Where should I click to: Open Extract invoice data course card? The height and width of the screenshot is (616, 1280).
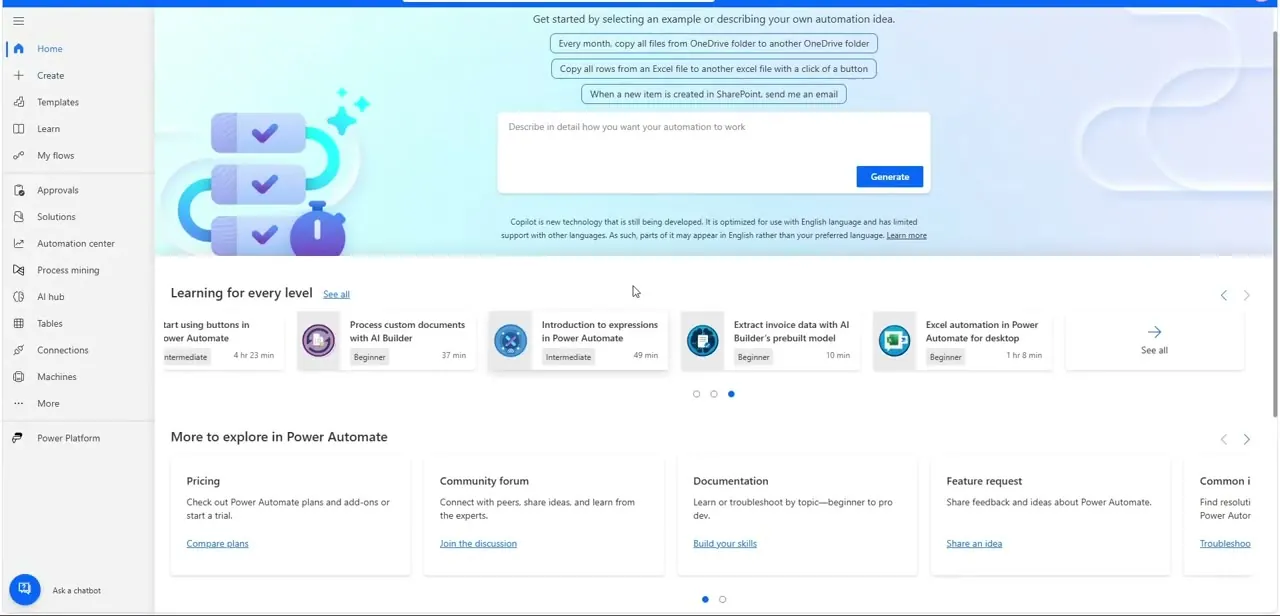[x=770, y=341]
